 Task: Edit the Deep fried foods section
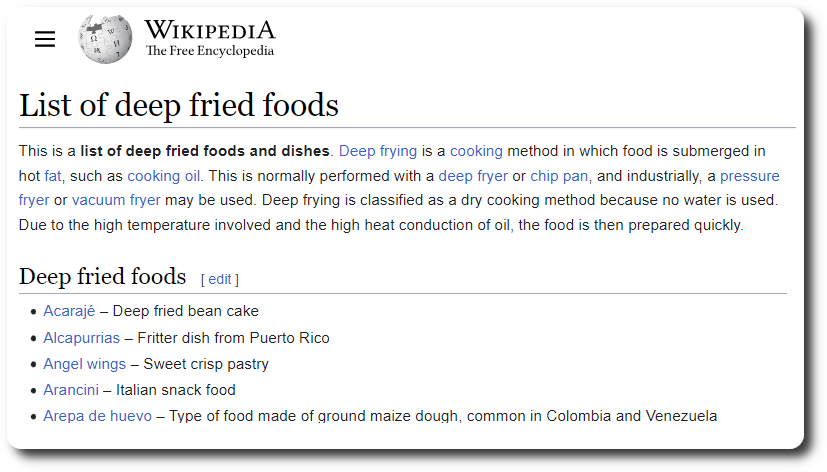(x=219, y=279)
